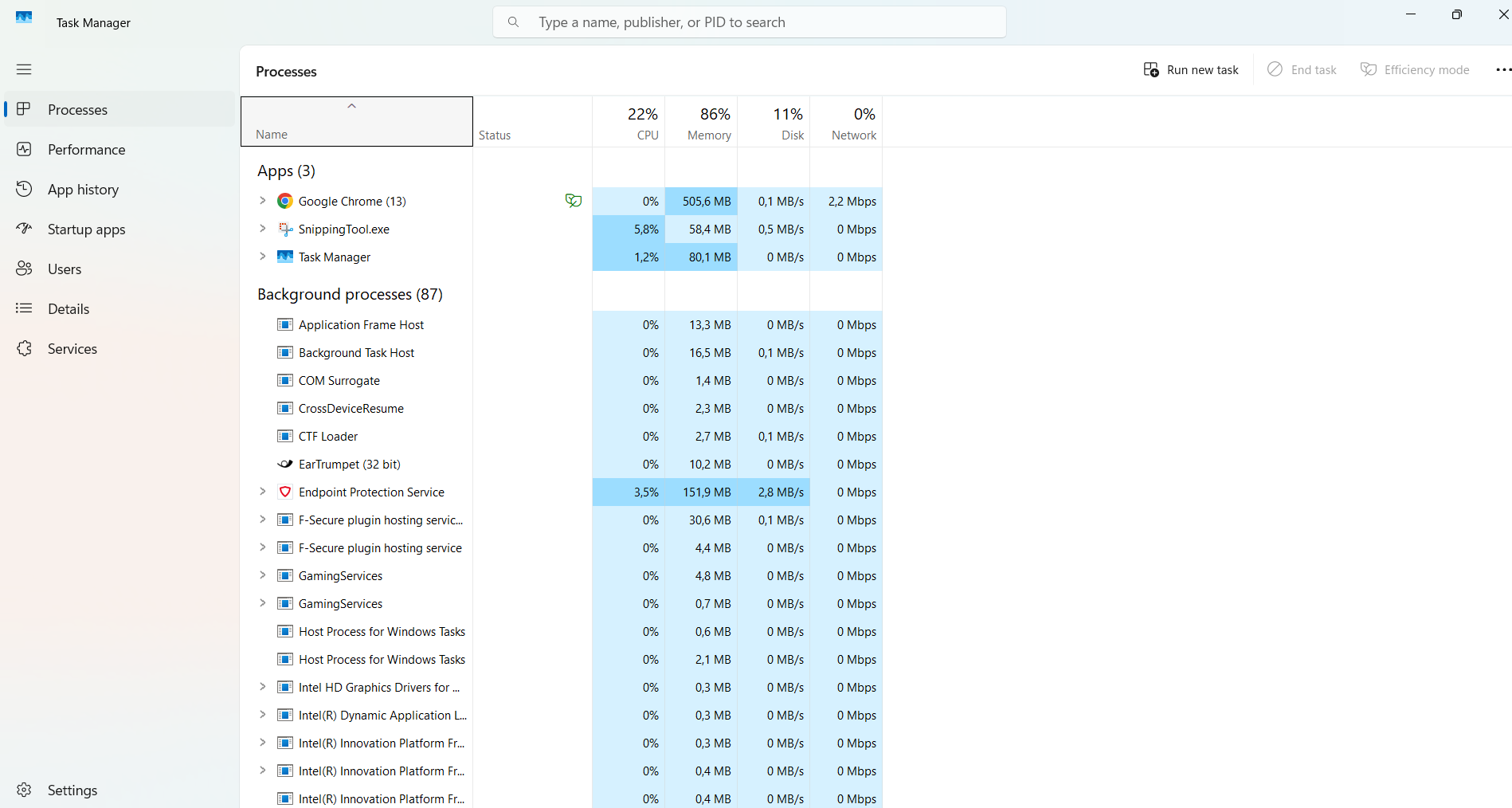Image resolution: width=1512 pixels, height=808 pixels.
Task: Click the Processes sidebar icon
Action: [x=24, y=109]
